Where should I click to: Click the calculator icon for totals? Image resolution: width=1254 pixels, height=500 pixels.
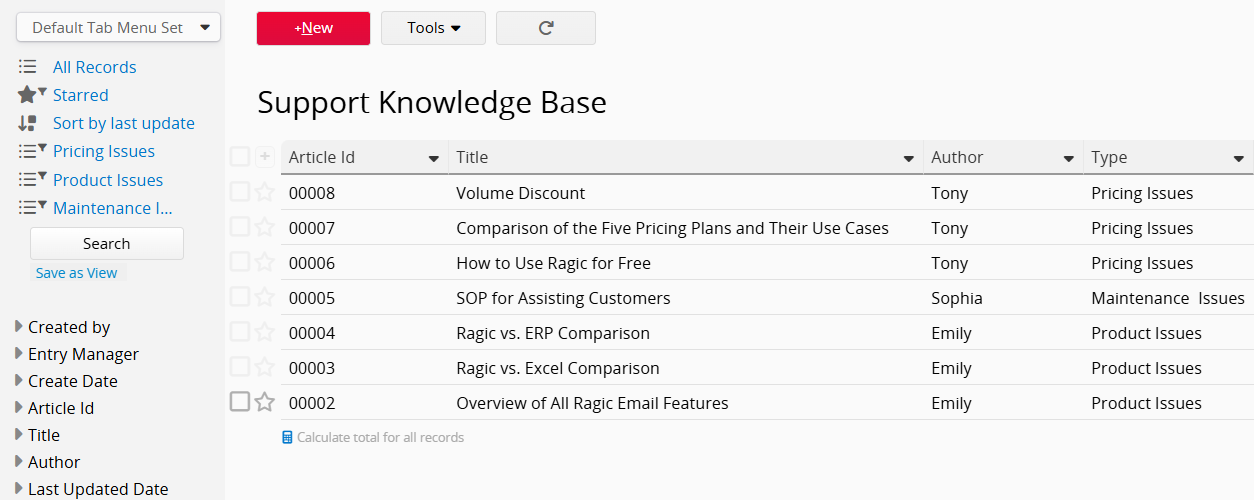coord(288,437)
